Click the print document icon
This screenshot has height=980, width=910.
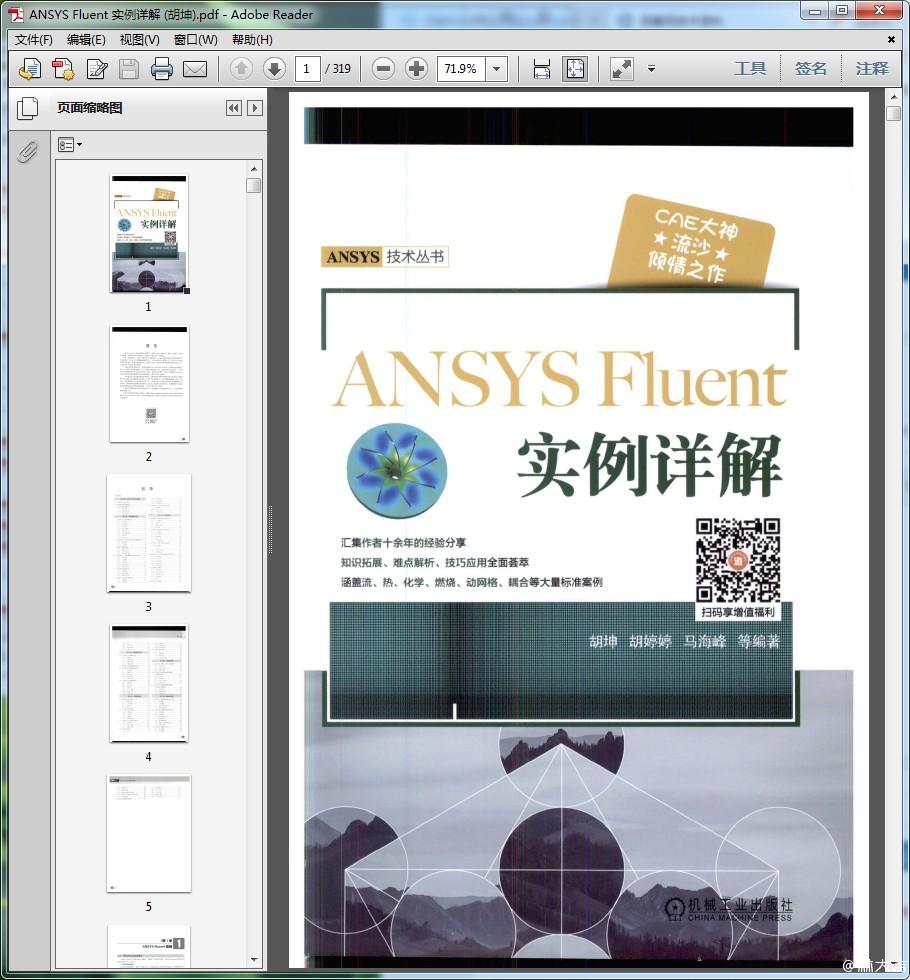162,69
